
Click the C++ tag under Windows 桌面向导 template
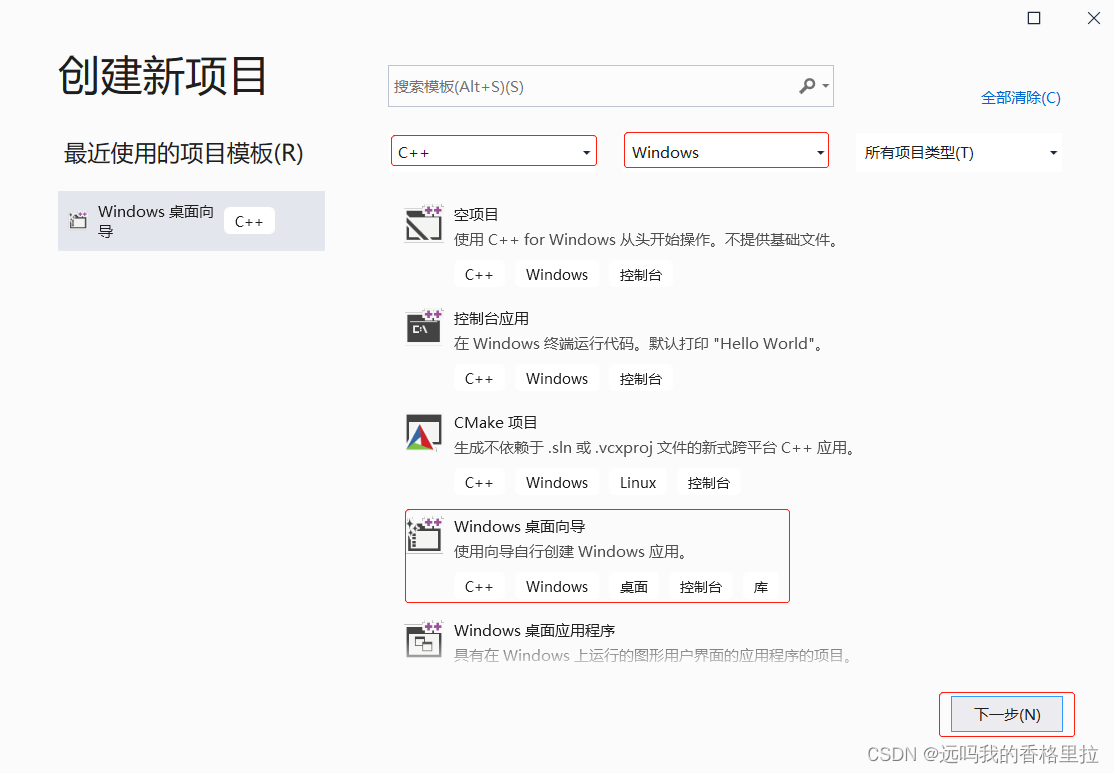pos(479,587)
